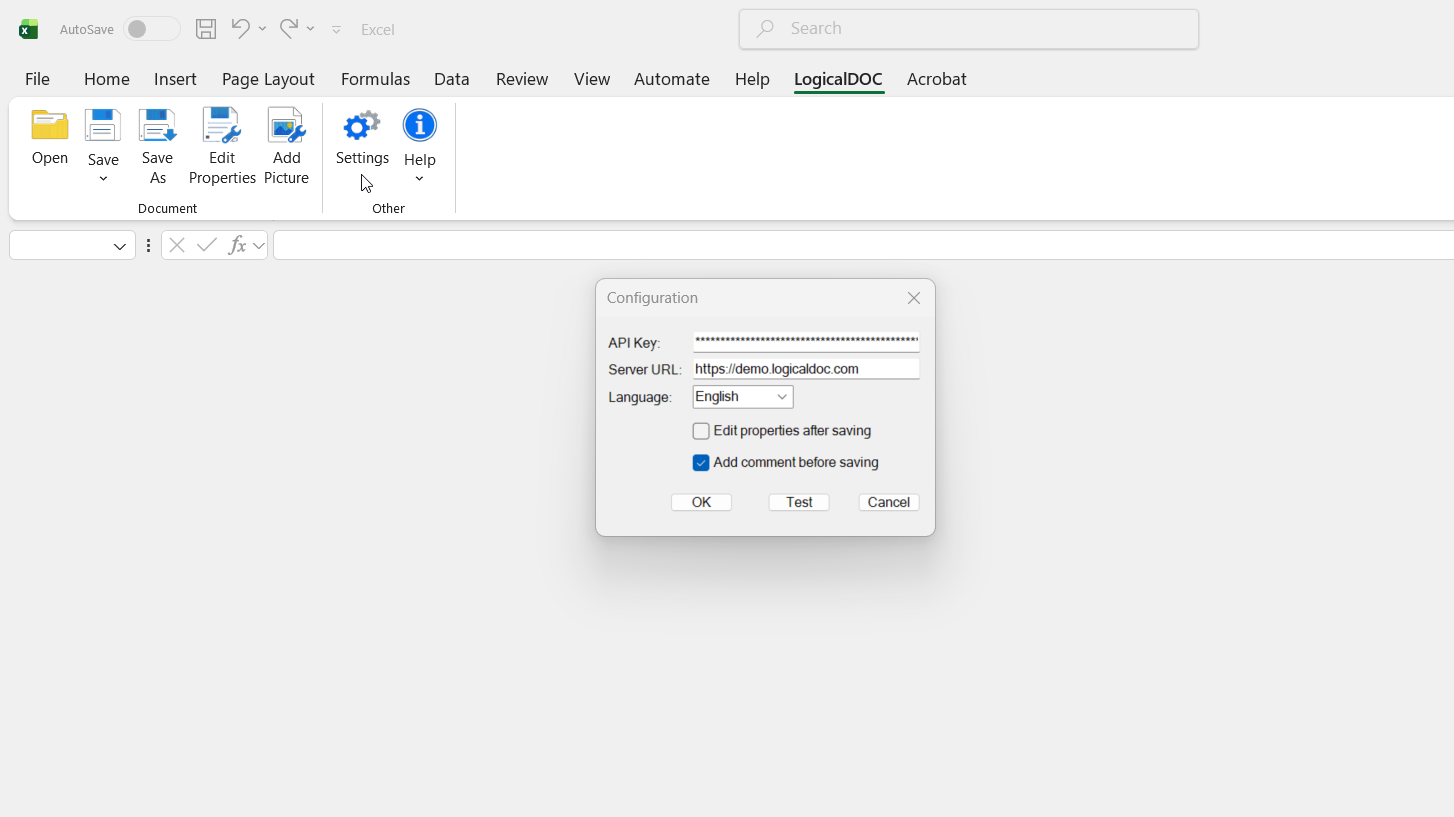Open the Acrobat tab
This screenshot has width=1454, height=817.
[x=936, y=79]
